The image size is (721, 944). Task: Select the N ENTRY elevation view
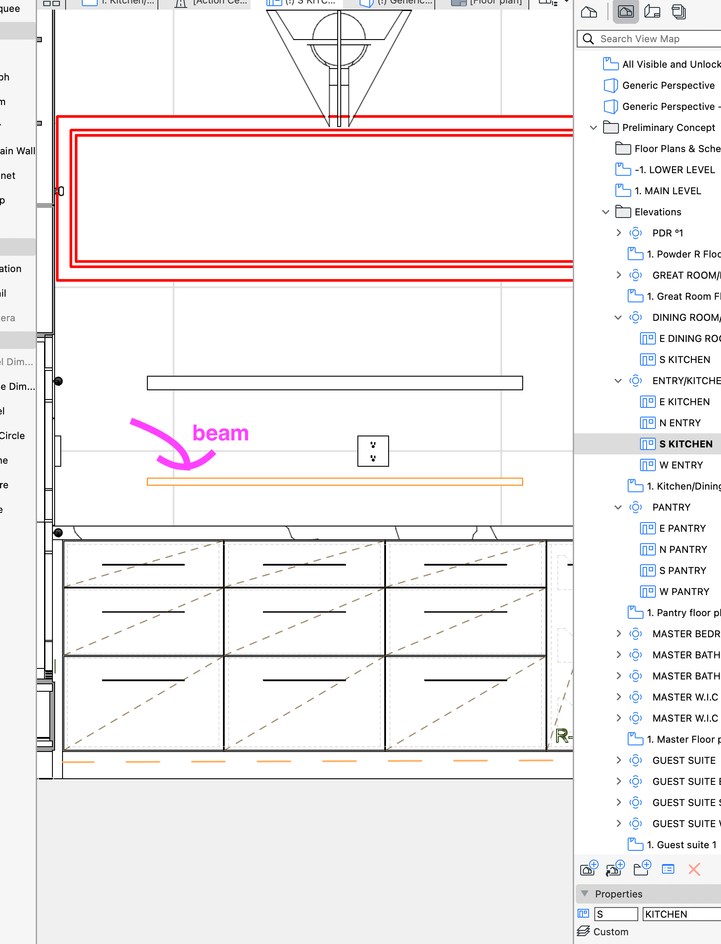point(670,423)
